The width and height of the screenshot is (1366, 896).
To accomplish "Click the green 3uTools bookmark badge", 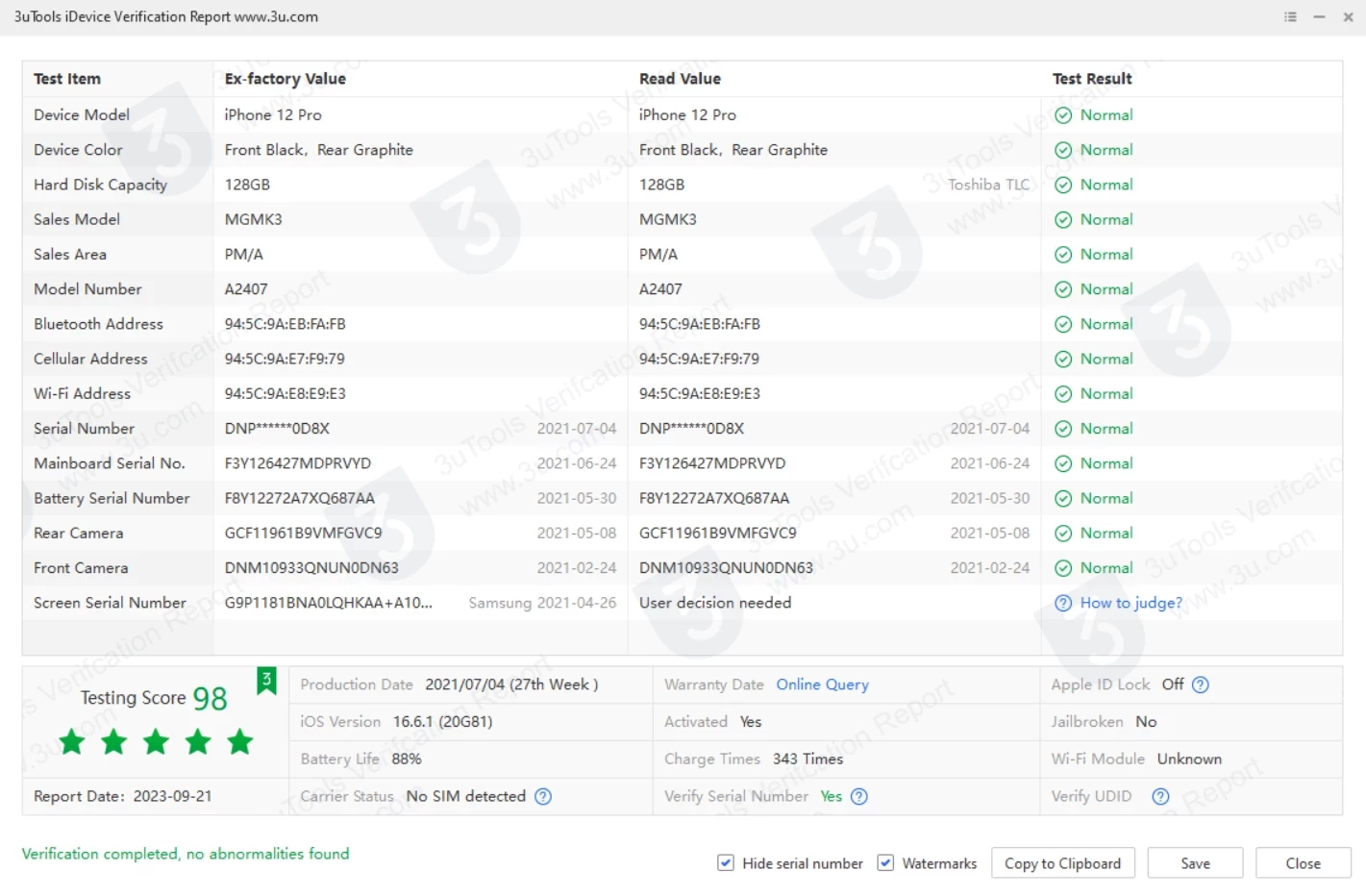I will click(266, 681).
